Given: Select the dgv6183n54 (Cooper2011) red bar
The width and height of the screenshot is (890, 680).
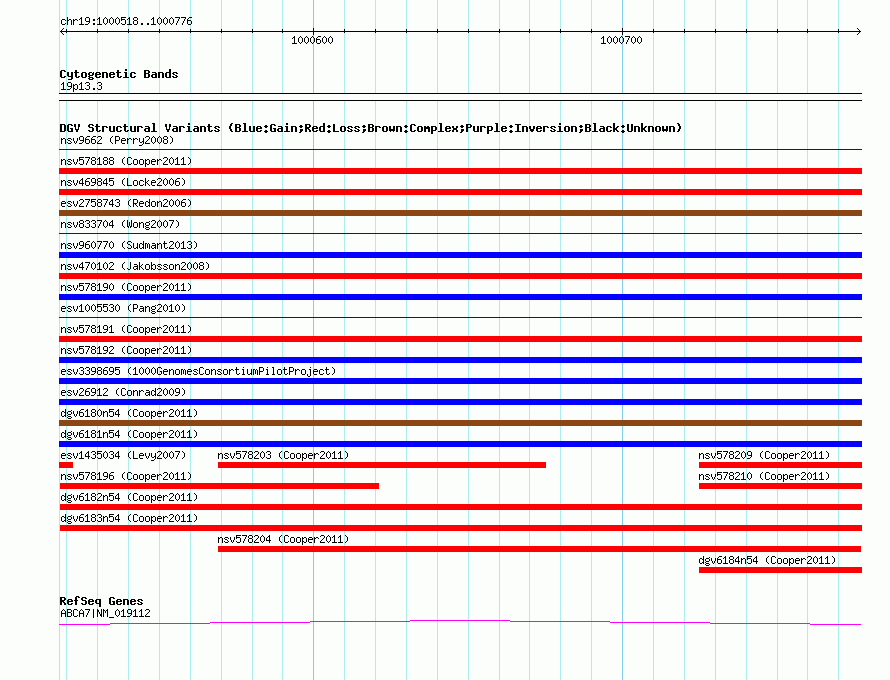Looking at the screenshot, I should (x=460, y=528).
